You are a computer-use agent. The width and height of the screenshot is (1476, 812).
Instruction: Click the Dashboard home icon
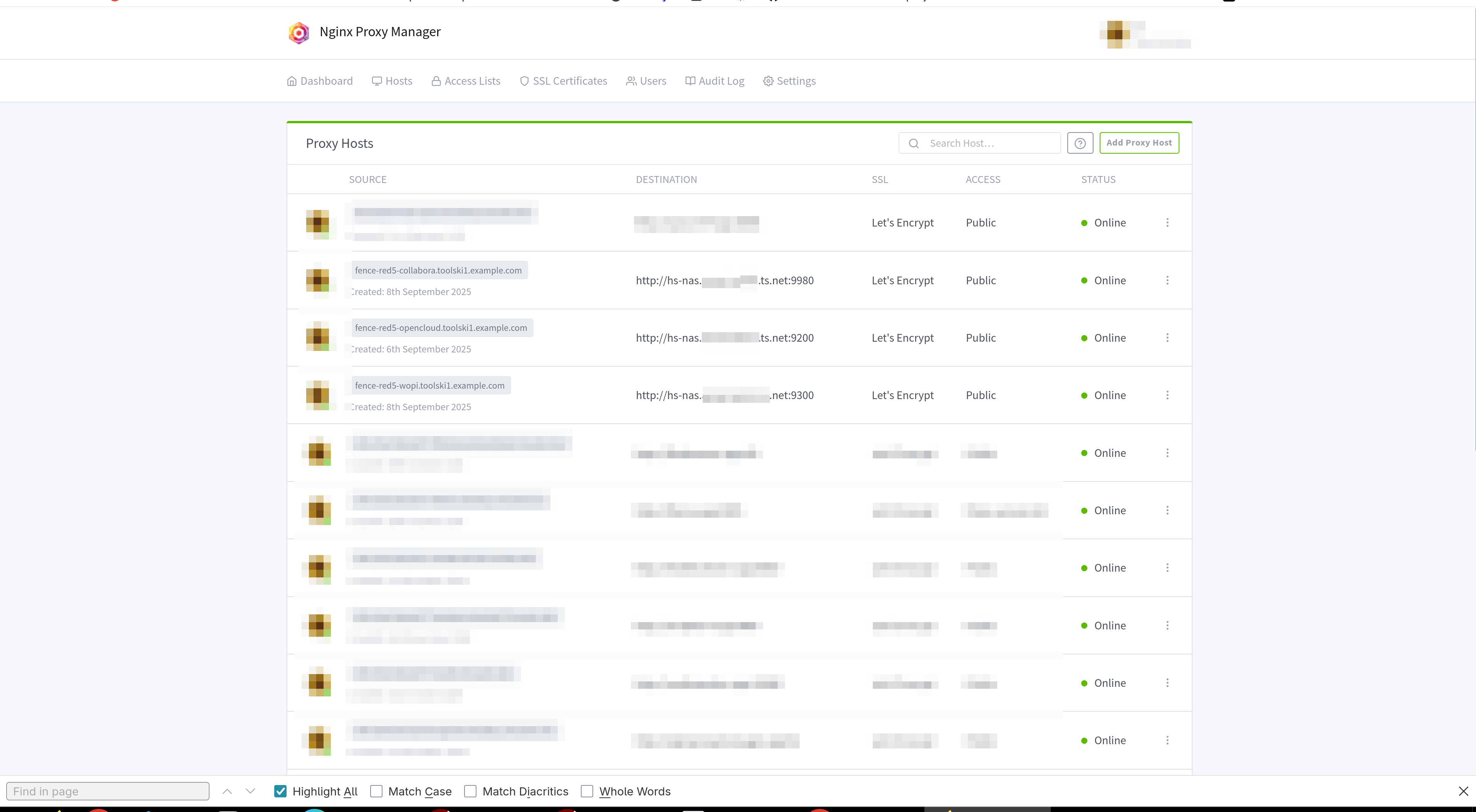[x=292, y=81]
